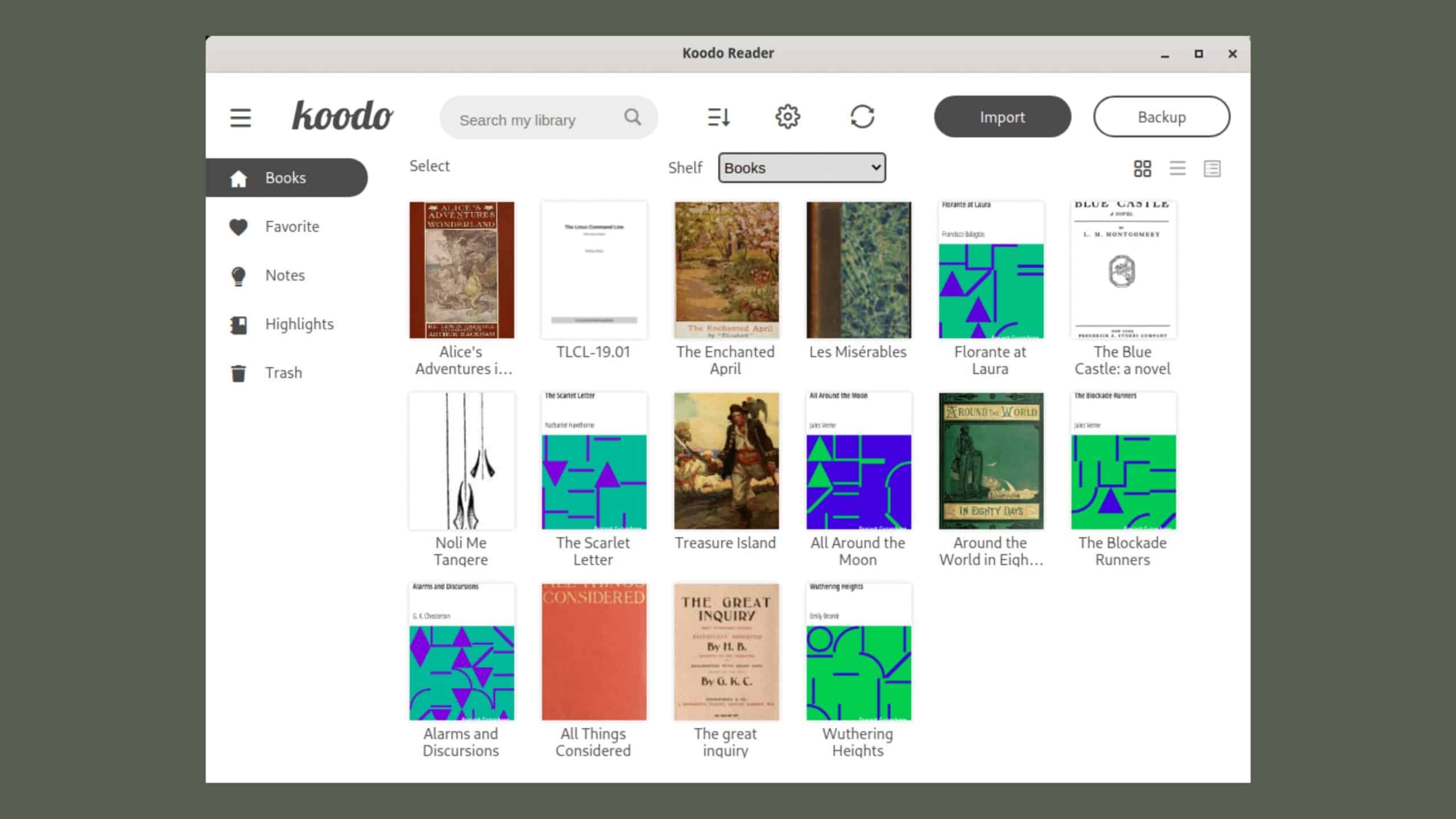The image size is (1456, 819).
Task: Open Around the World in Eighty Days cover
Action: point(991,461)
